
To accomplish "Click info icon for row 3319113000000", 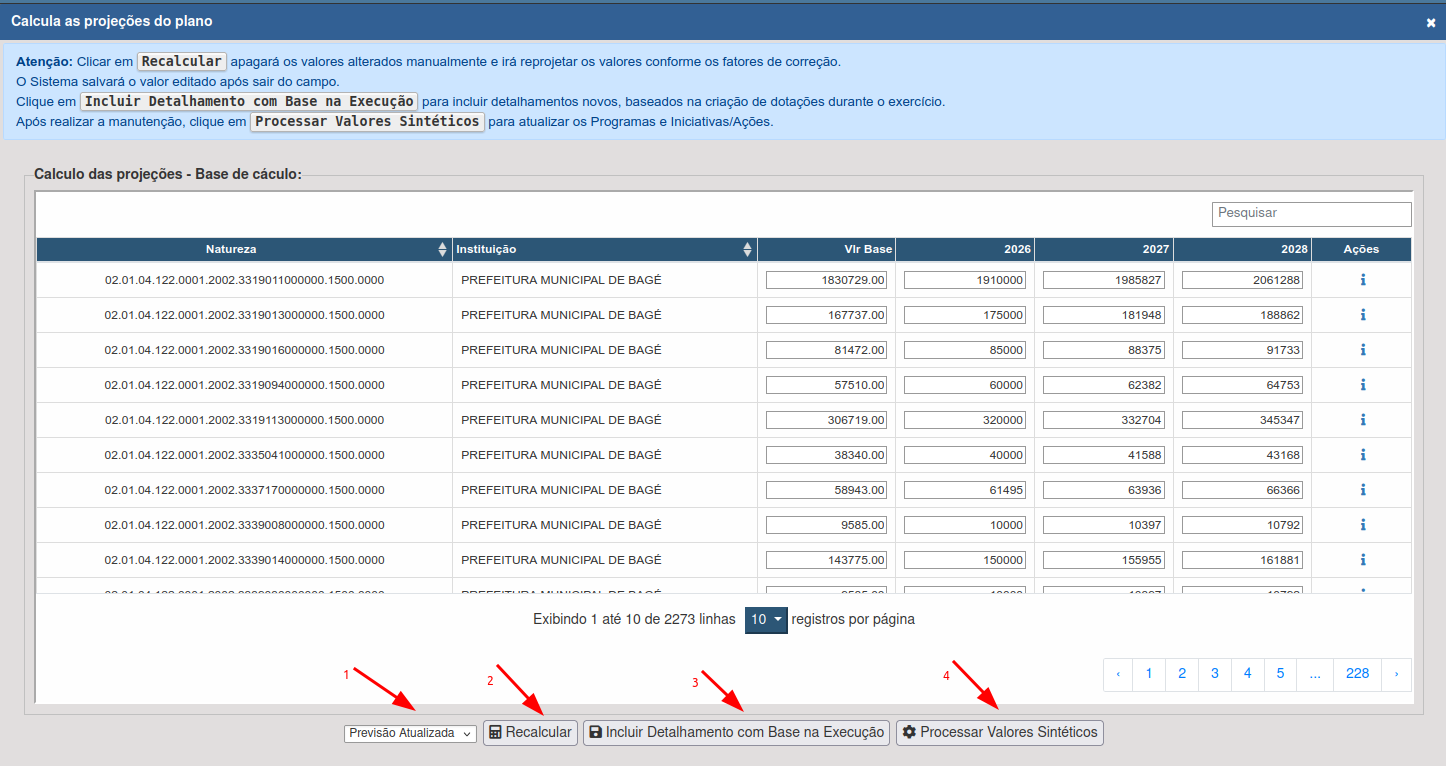I will pos(1362,420).
